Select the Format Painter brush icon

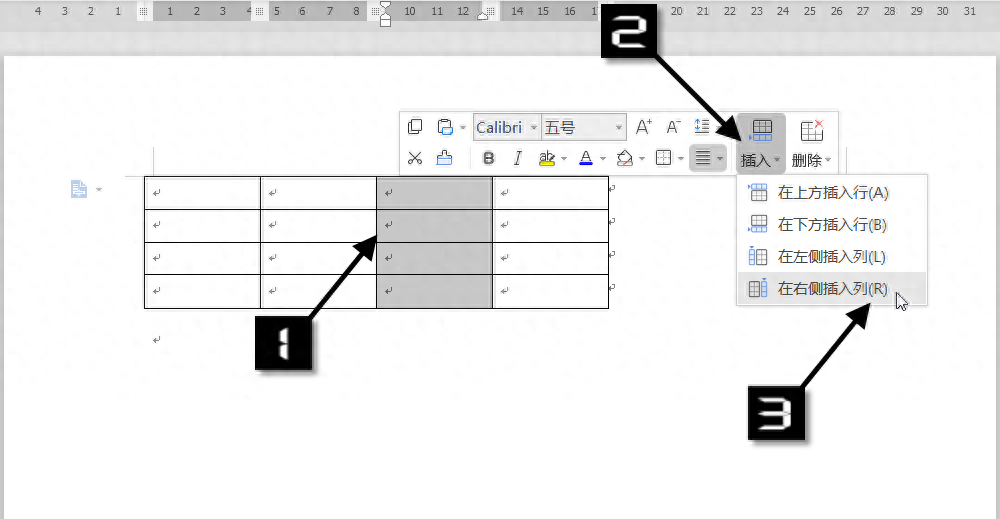click(445, 158)
